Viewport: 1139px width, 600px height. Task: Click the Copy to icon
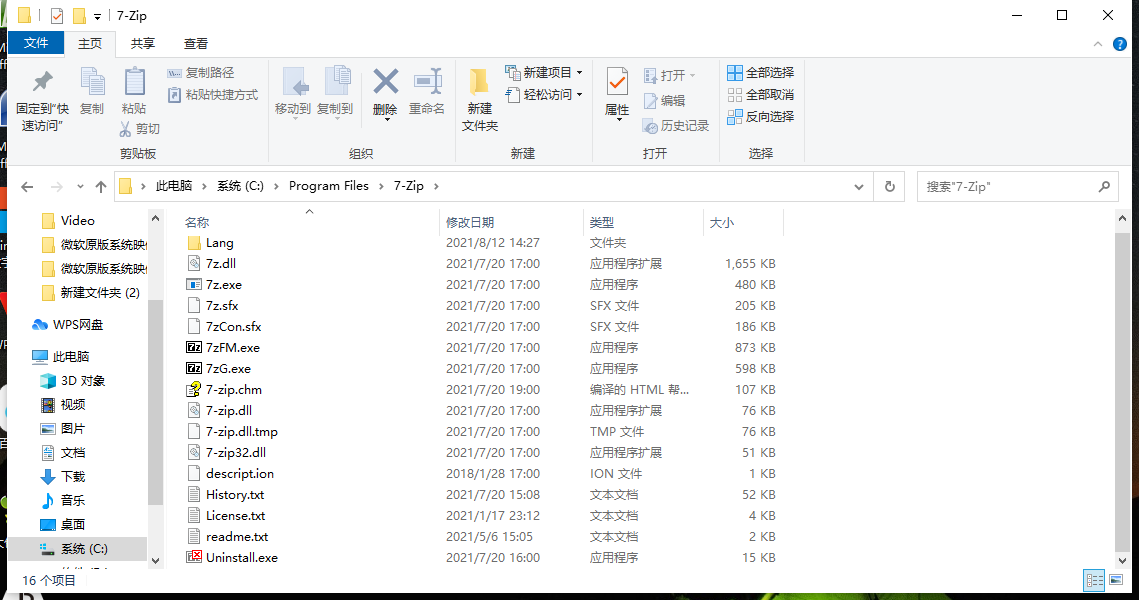[x=336, y=83]
